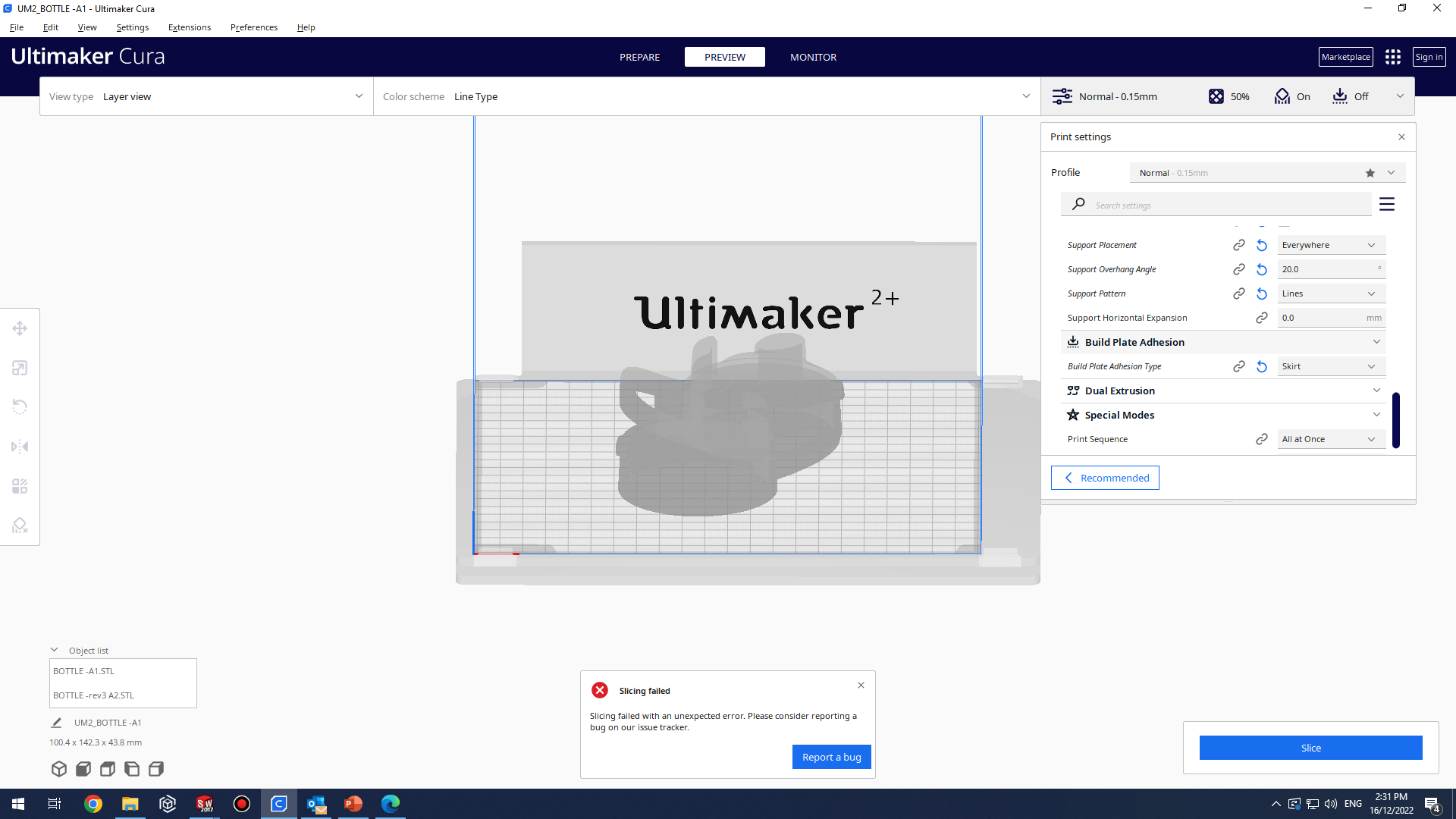1456x819 pixels.
Task: Open Build Plate Adhesion Type dropdown
Action: point(1332,366)
